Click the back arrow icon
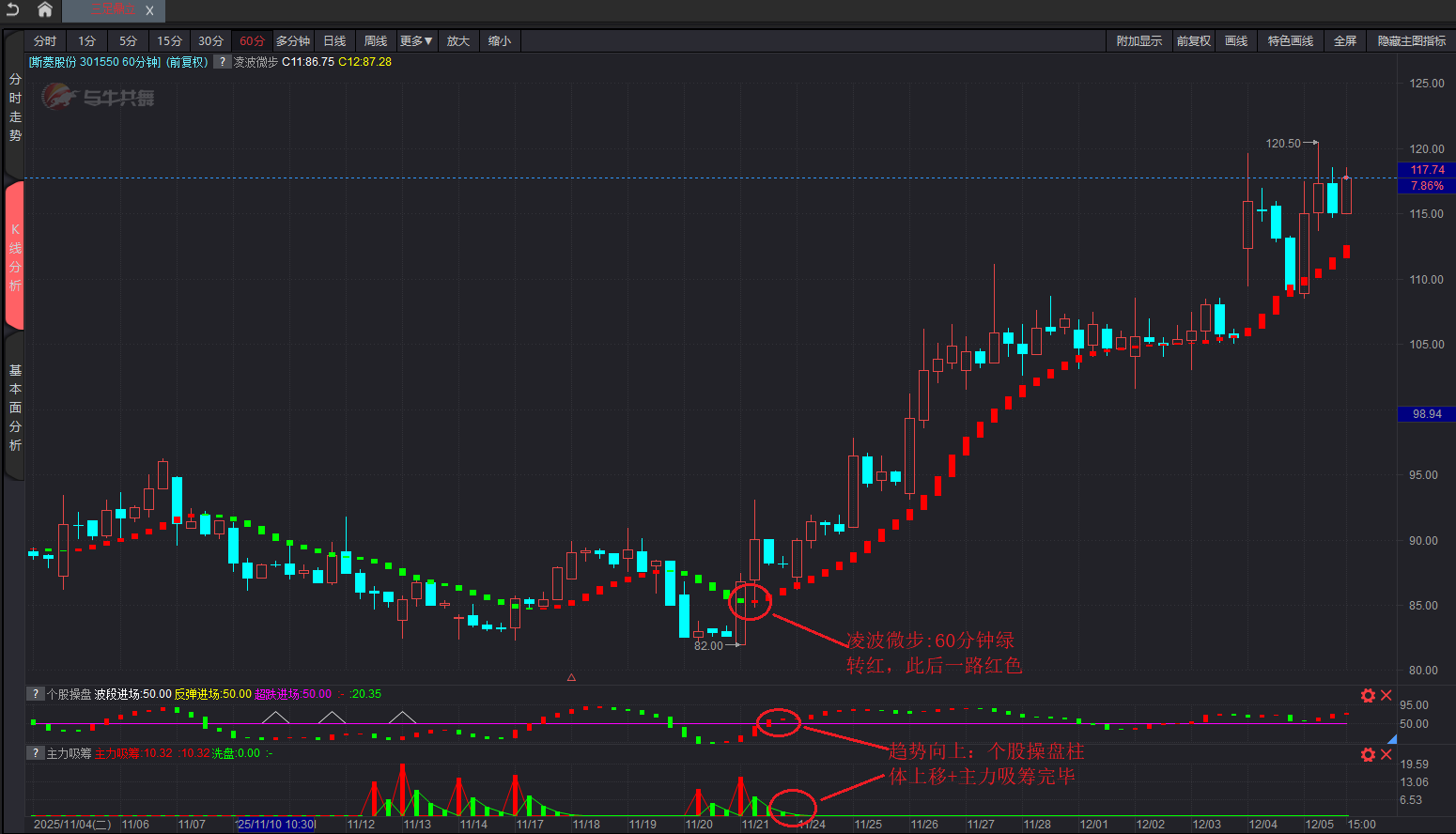 [x=13, y=9]
